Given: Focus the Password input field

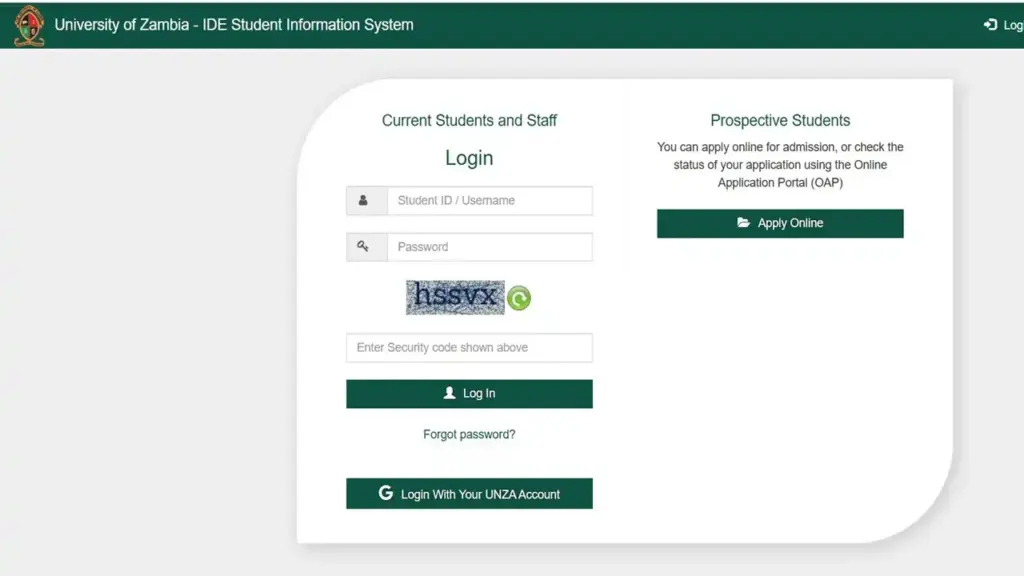Looking at the screenshot, I should [x=490, y=247].
